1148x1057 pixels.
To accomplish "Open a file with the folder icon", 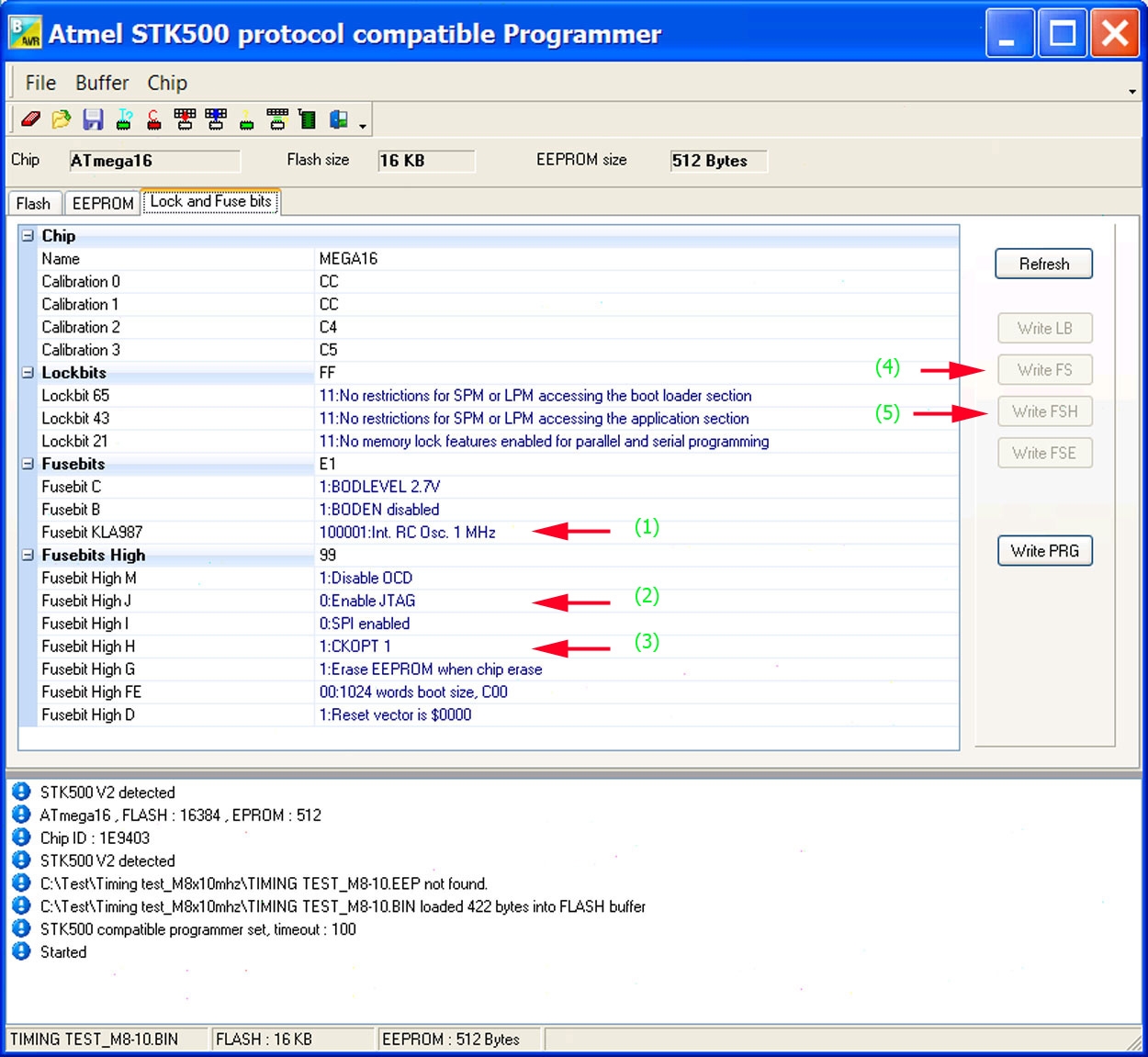I will tap(62, 119).
